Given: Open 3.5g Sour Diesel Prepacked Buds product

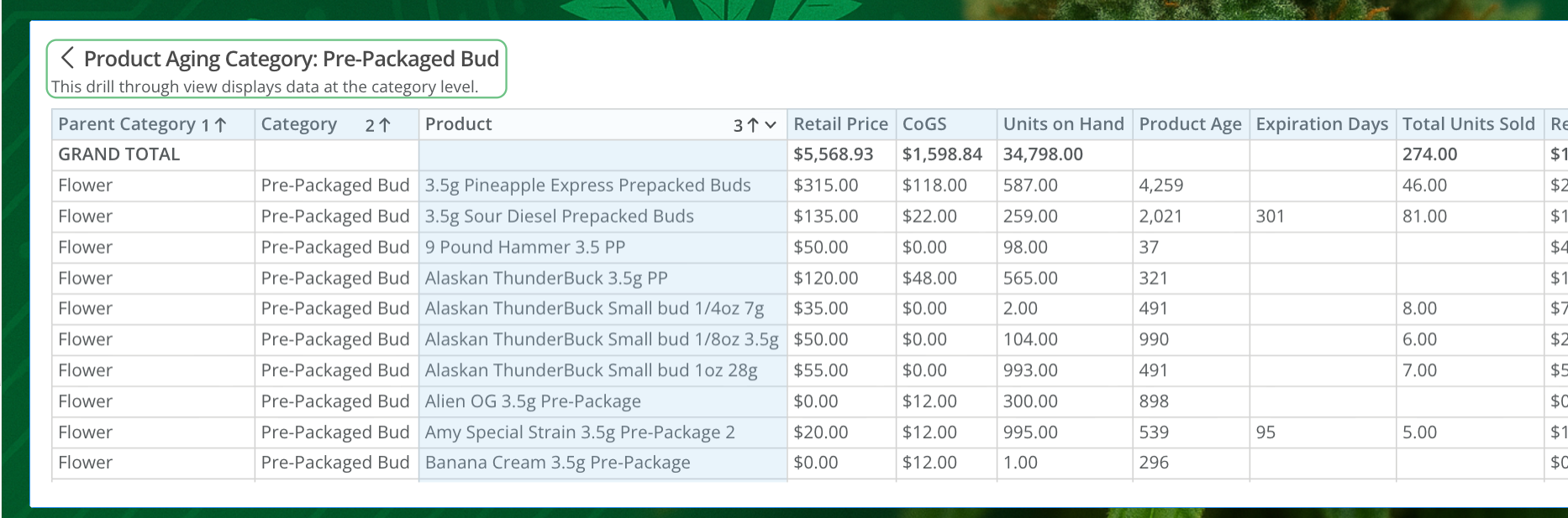Looking at the screenshot, I should click(x=559, y=217).
